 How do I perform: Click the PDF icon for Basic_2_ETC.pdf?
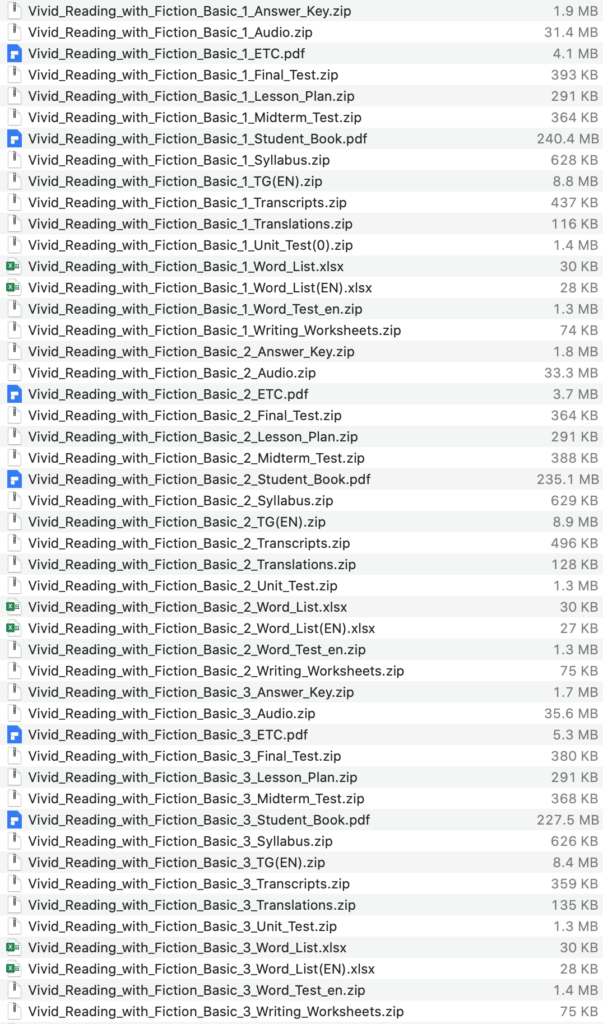pos(14,394)
